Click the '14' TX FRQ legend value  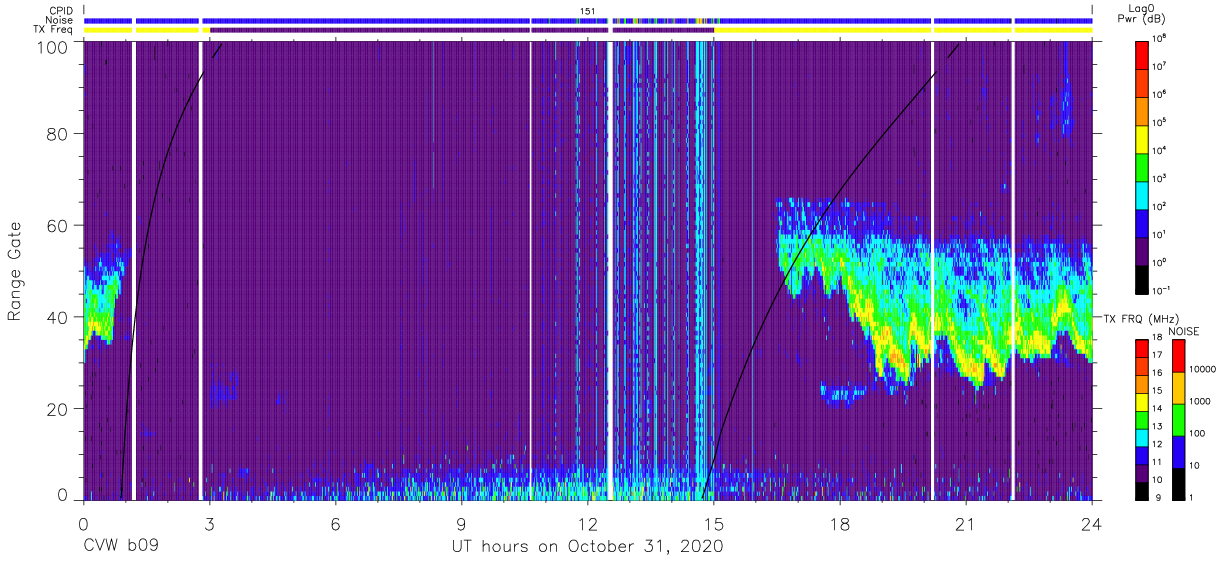coord(1157,408)
